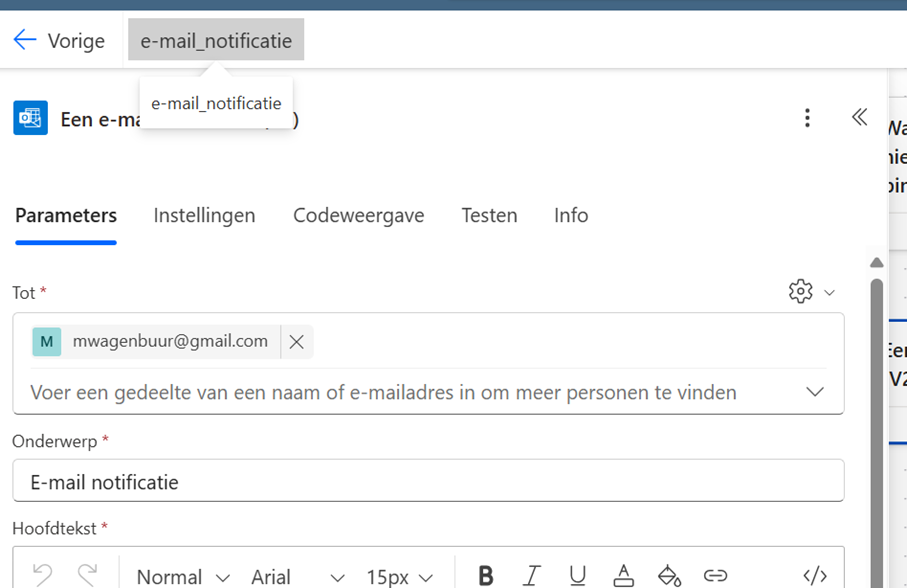Open advanced settings via the gear icon
The width and height of the screenshot is (907, 588).
800,291
